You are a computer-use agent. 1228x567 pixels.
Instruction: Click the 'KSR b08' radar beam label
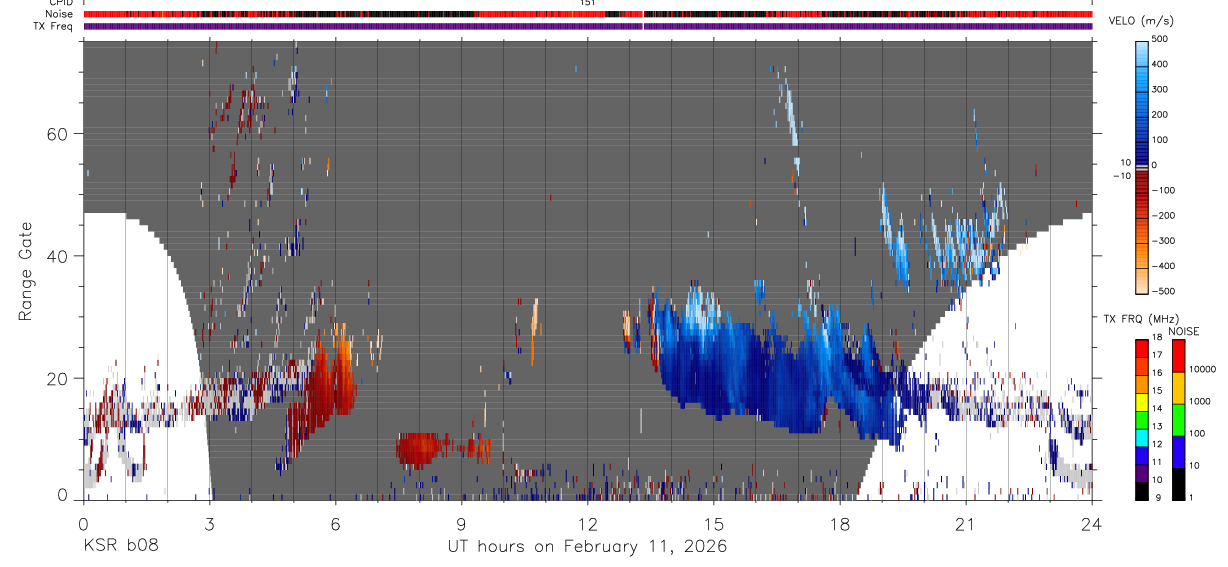pyautogui.click(x=120, y=546)
